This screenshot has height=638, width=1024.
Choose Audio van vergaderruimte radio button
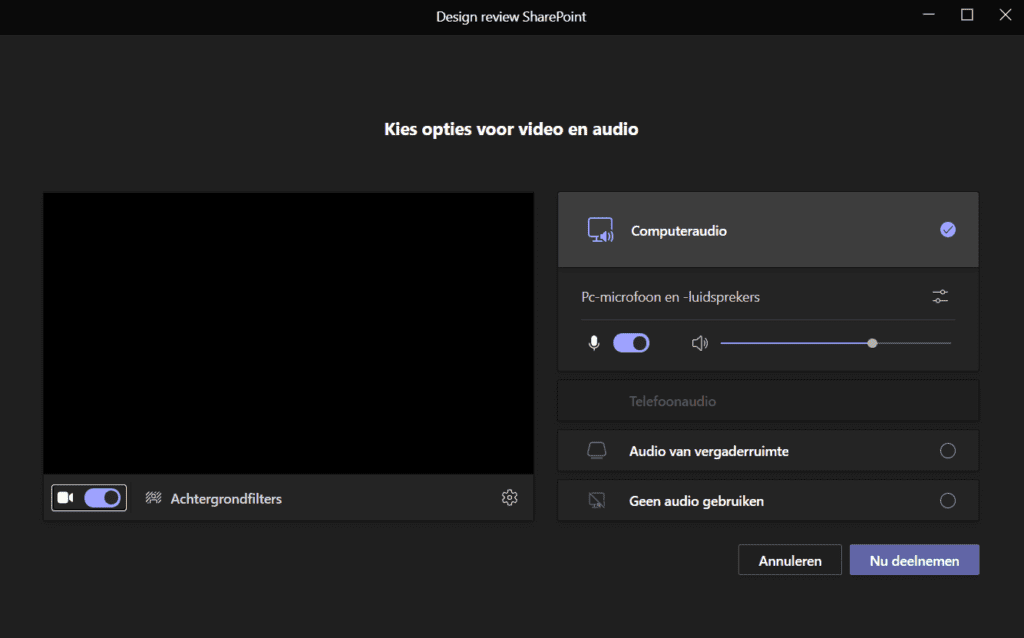[948, 451]
